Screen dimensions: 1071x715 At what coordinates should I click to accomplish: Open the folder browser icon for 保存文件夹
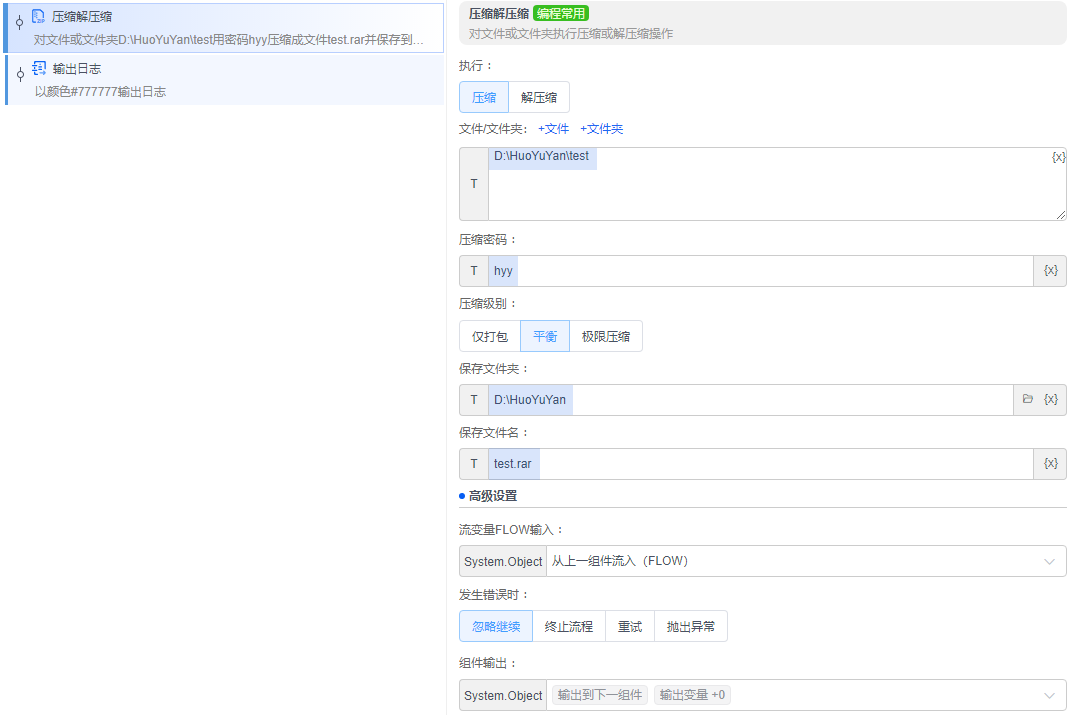coord(1028,399)
